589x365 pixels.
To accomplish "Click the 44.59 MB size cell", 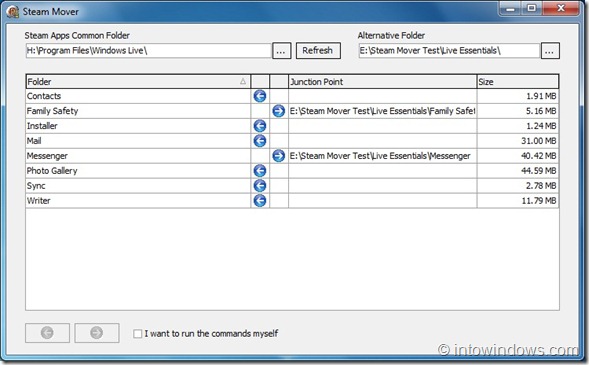I will coord(518,170).
